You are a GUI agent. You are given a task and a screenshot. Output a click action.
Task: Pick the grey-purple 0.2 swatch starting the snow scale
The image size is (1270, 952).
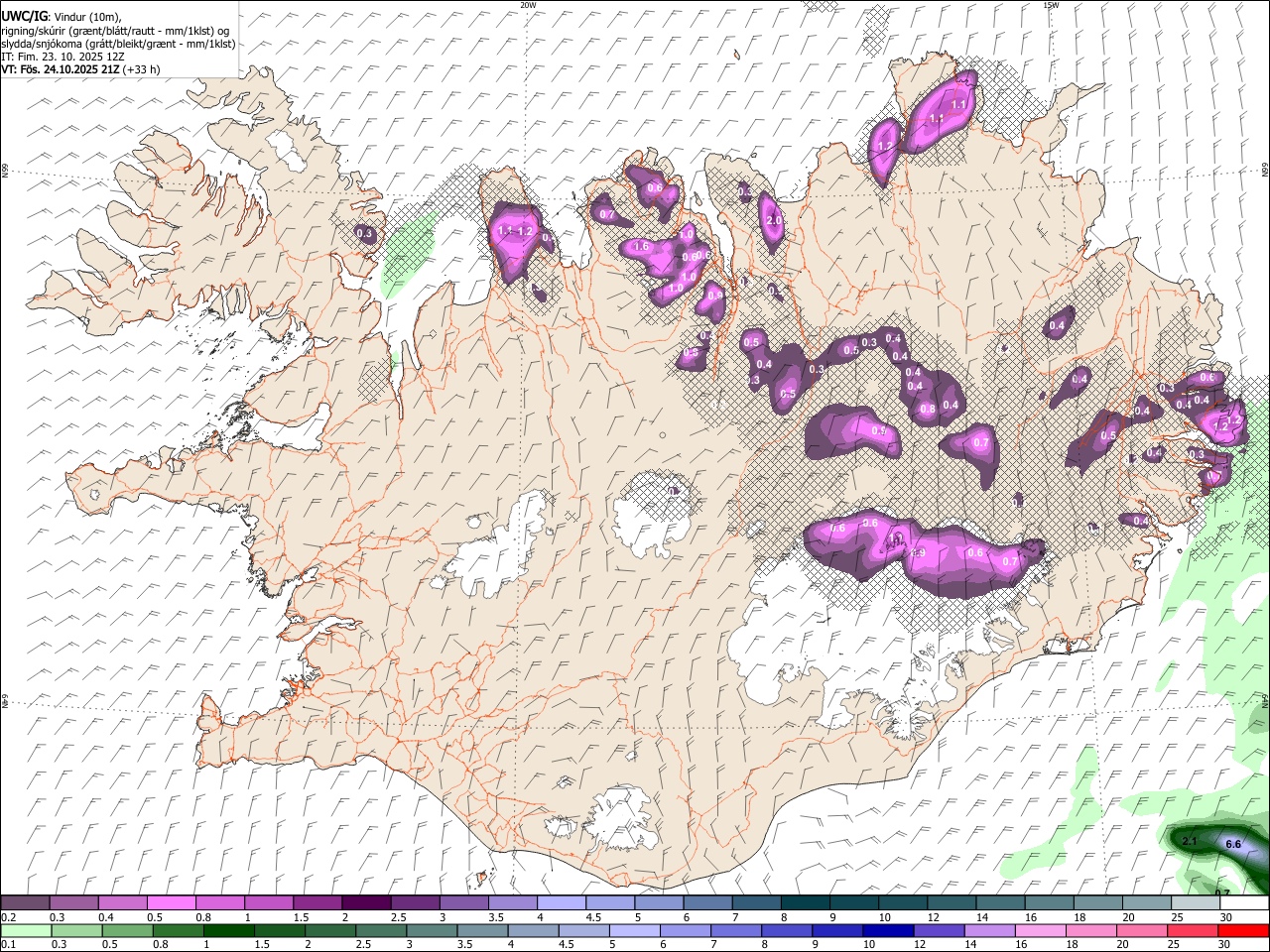point(25,902)
